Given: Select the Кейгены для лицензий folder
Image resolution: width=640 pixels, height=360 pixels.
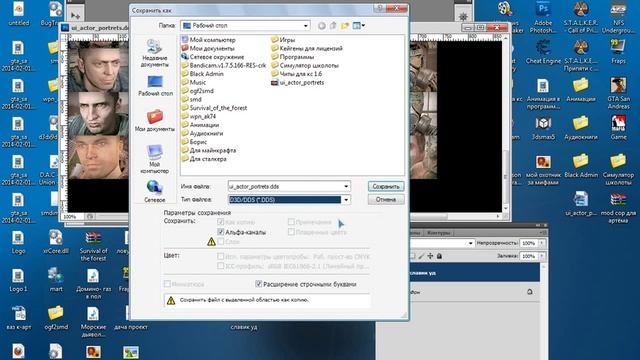Looking at the screenshot, I should [x=307, y=48].
